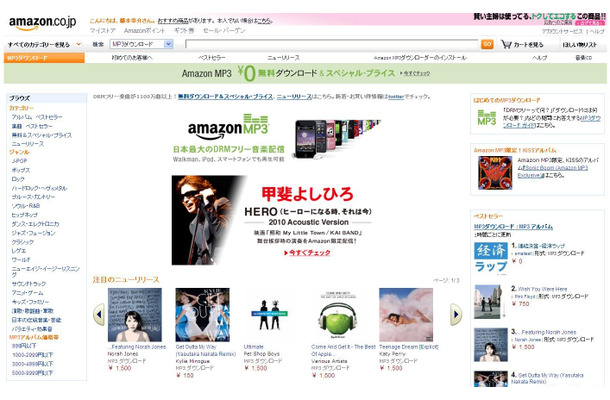Open the Katy Perry Teenage Dream cover
The height and width of the screenshot is (400, 610).
pyautogui.click(x=406, y=315)
